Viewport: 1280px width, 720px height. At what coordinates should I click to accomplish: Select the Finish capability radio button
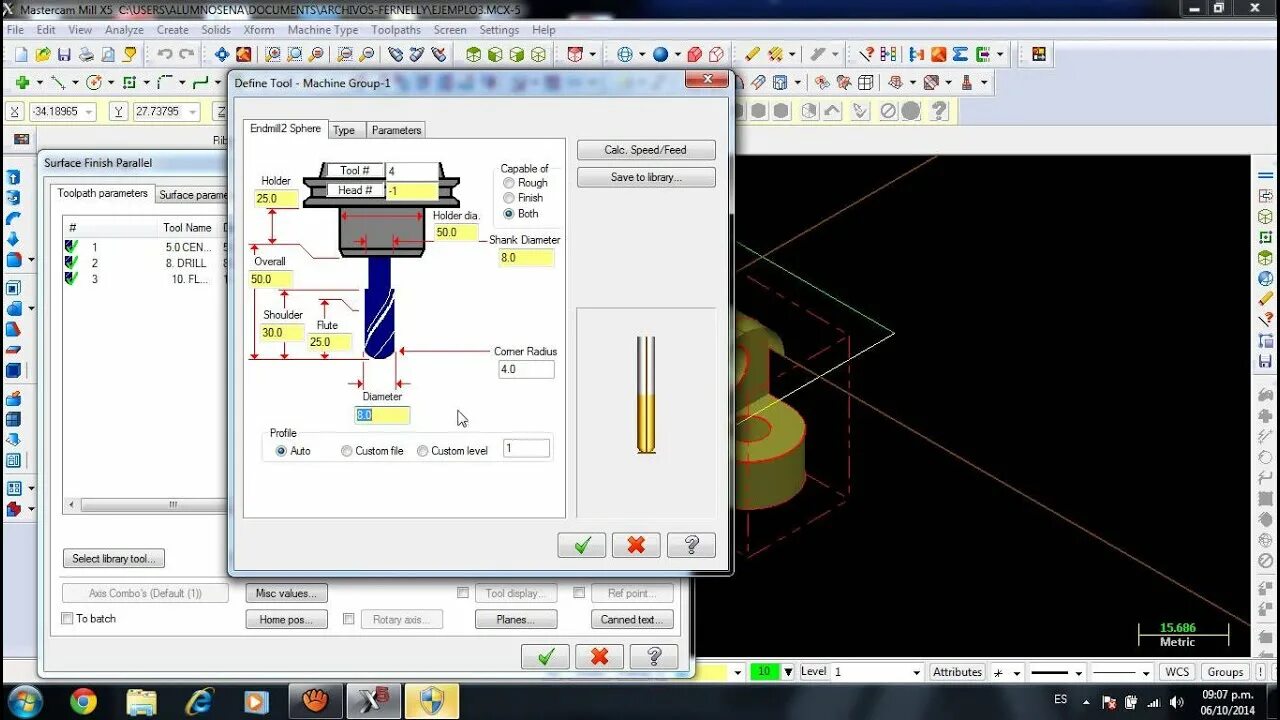(509, 198)
